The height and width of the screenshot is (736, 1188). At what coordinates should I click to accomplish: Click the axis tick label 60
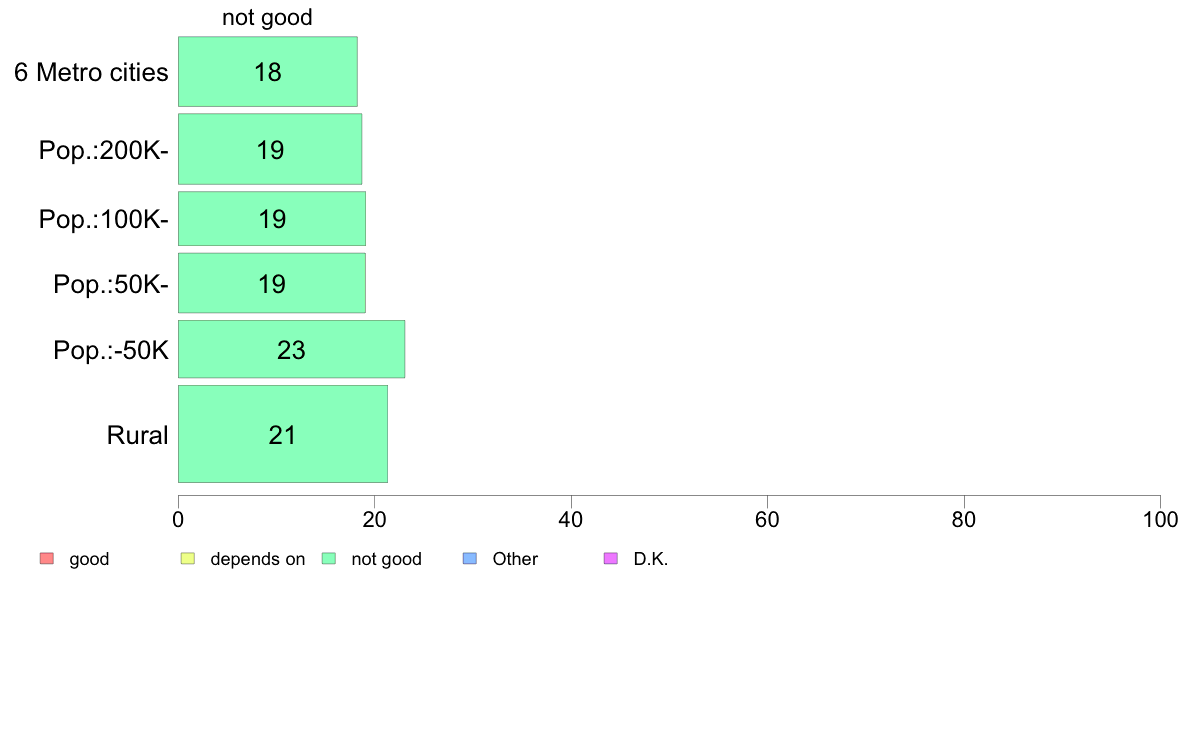[x=767, y=519]
